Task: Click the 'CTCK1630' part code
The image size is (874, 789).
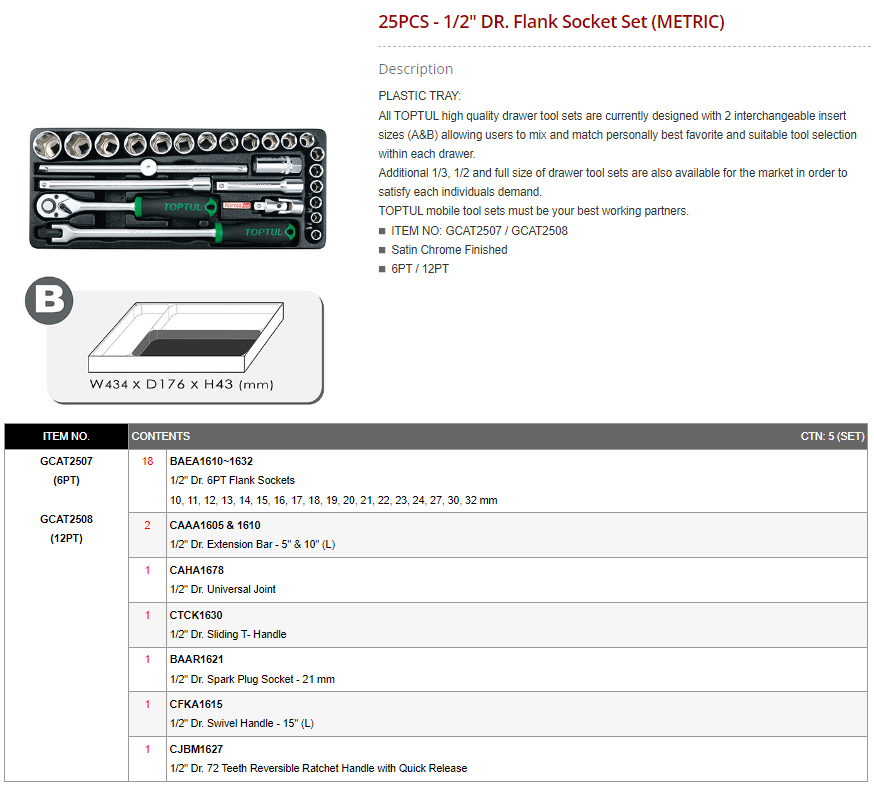Action: point(196,615)
